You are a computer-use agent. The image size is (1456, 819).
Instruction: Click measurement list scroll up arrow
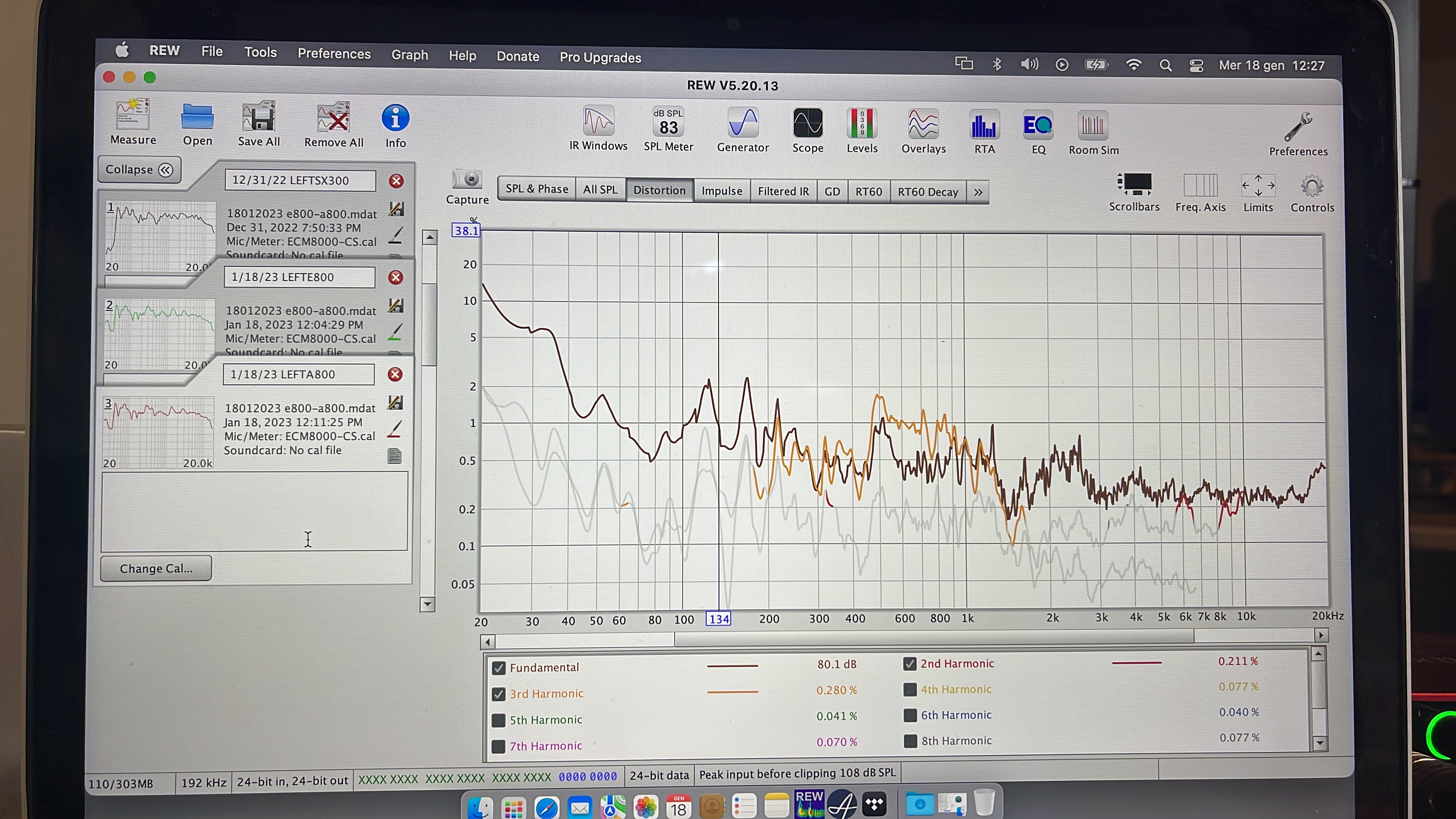[430, 237]
